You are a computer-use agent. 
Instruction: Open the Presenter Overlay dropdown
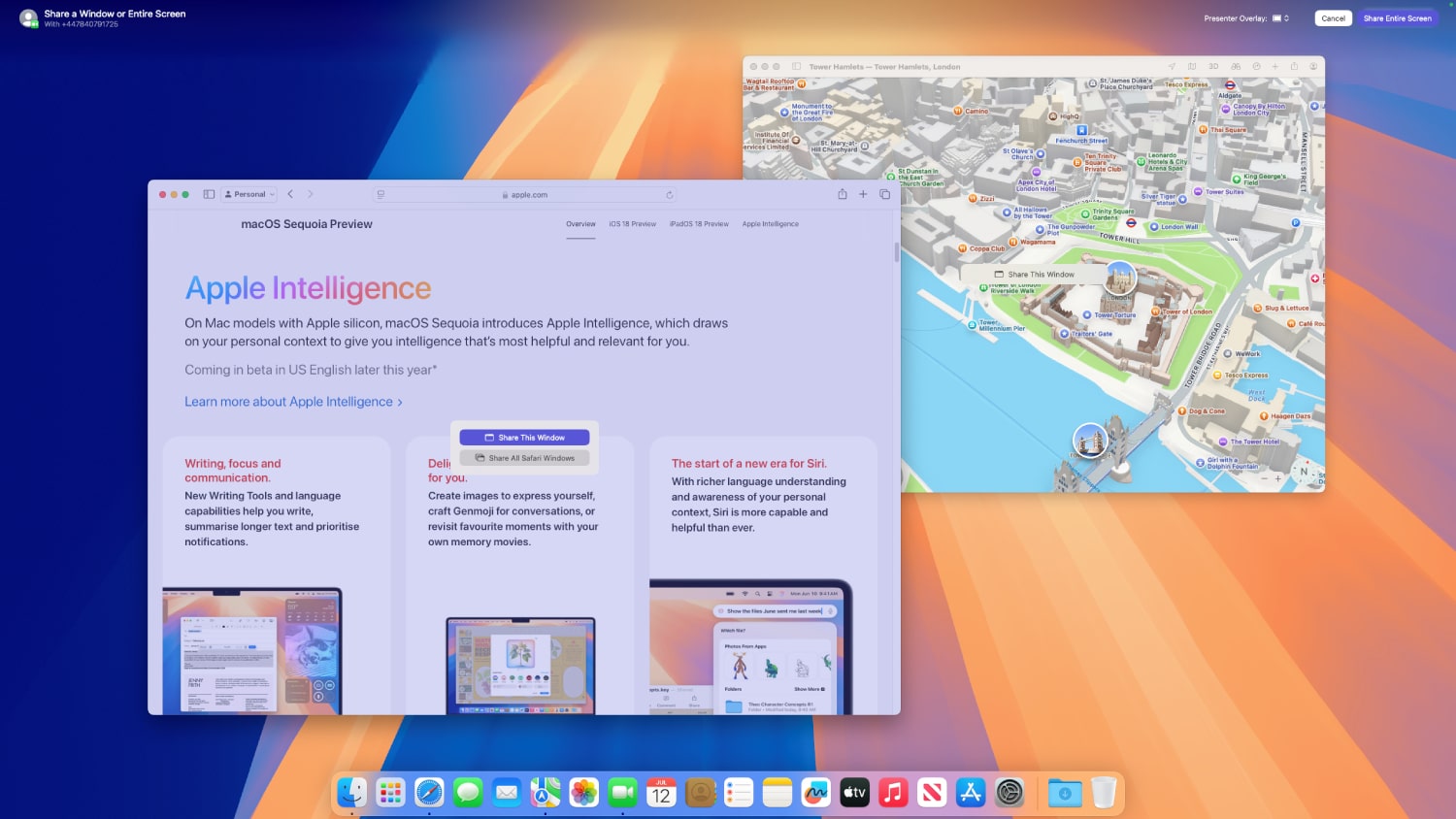click(1280, 18)
